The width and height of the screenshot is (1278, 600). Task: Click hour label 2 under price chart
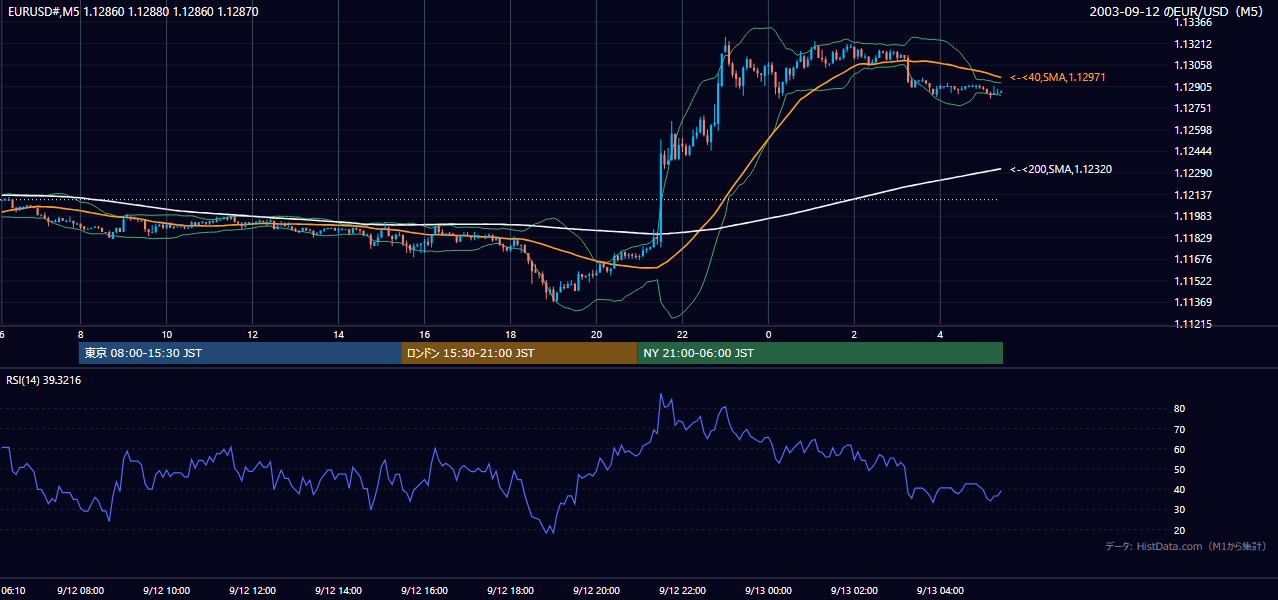pos(854,334)
